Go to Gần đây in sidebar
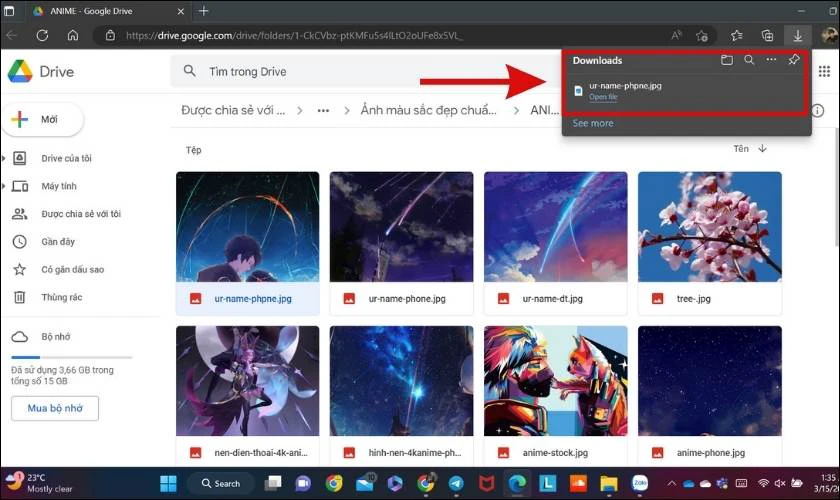This screenshot has height=500, width=840. (x=58, y=242)
